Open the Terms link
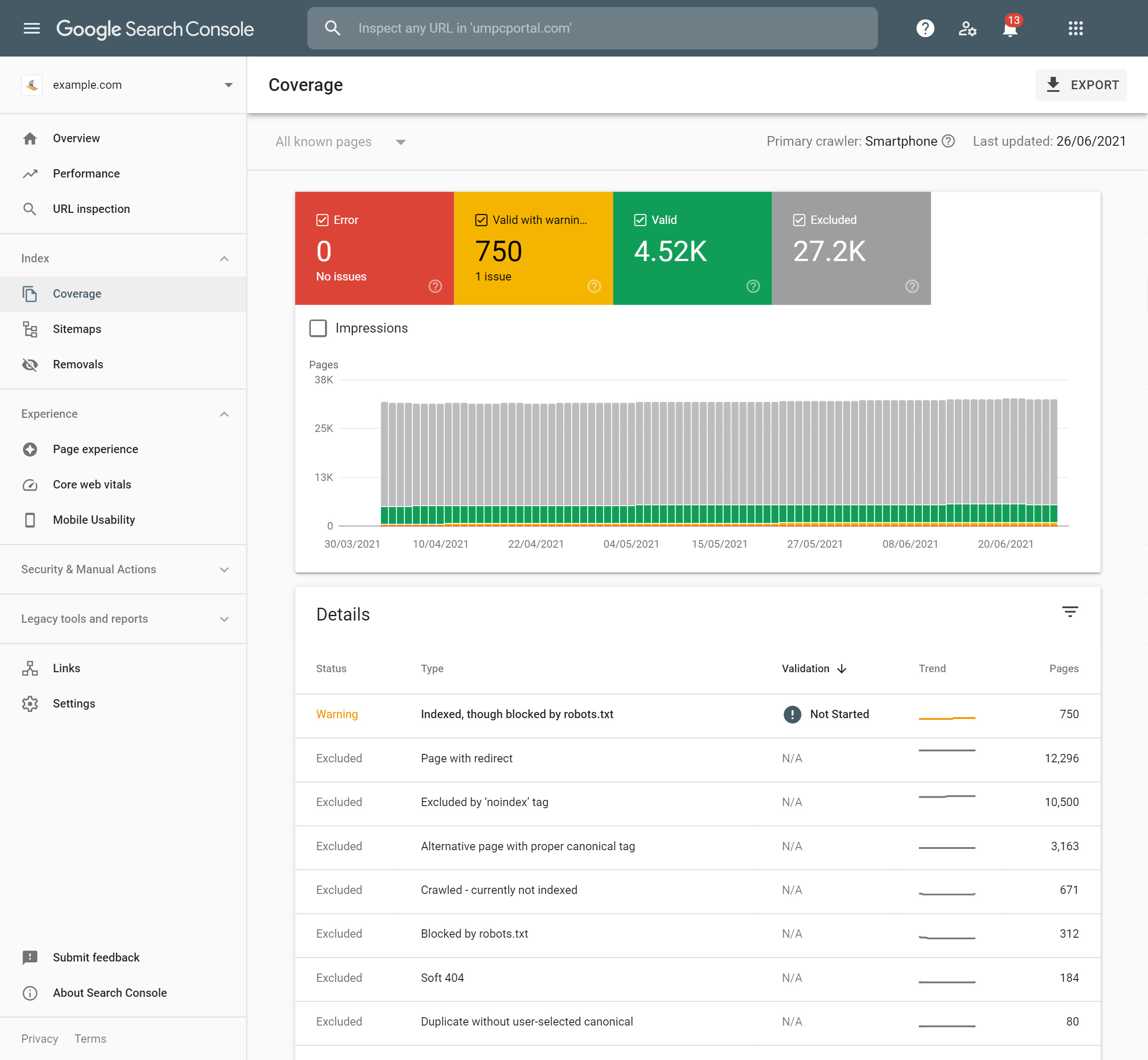The image size is (1148, 1060). 90,1039
